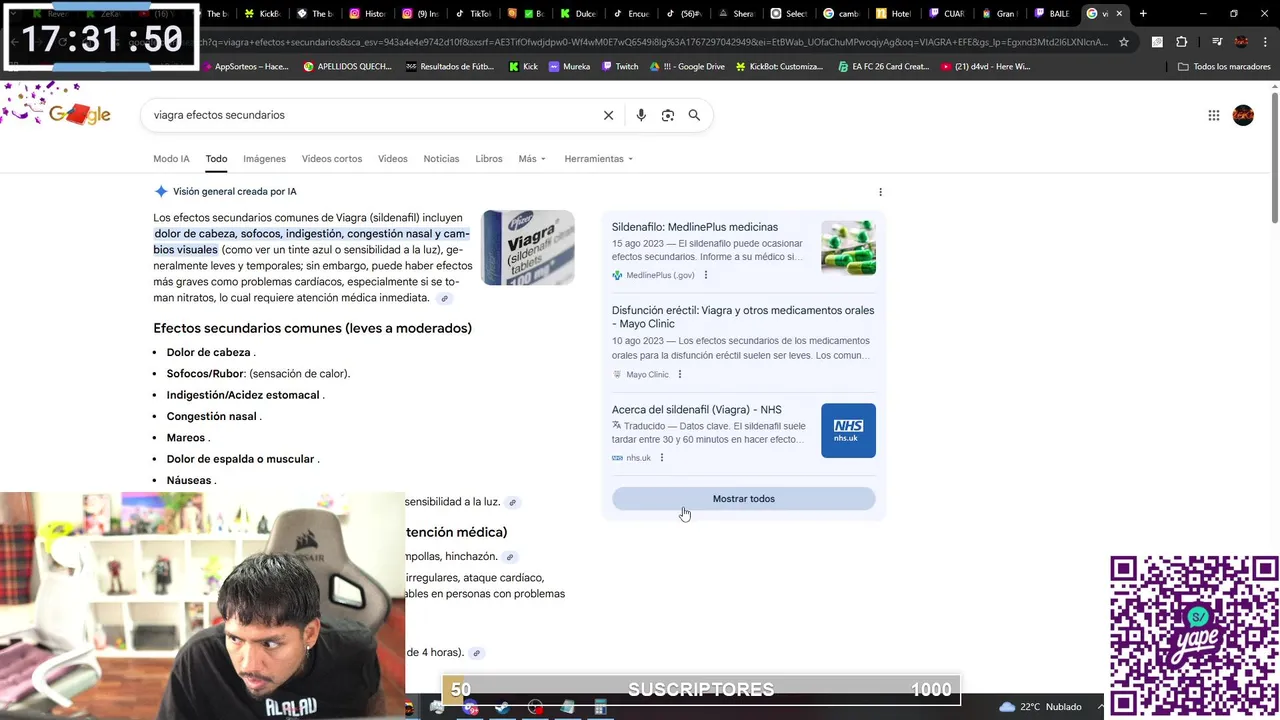Open the 'Resultados de Fútb...' bookmark
The image size is (1280, 720).
click(x=450, y=67)
